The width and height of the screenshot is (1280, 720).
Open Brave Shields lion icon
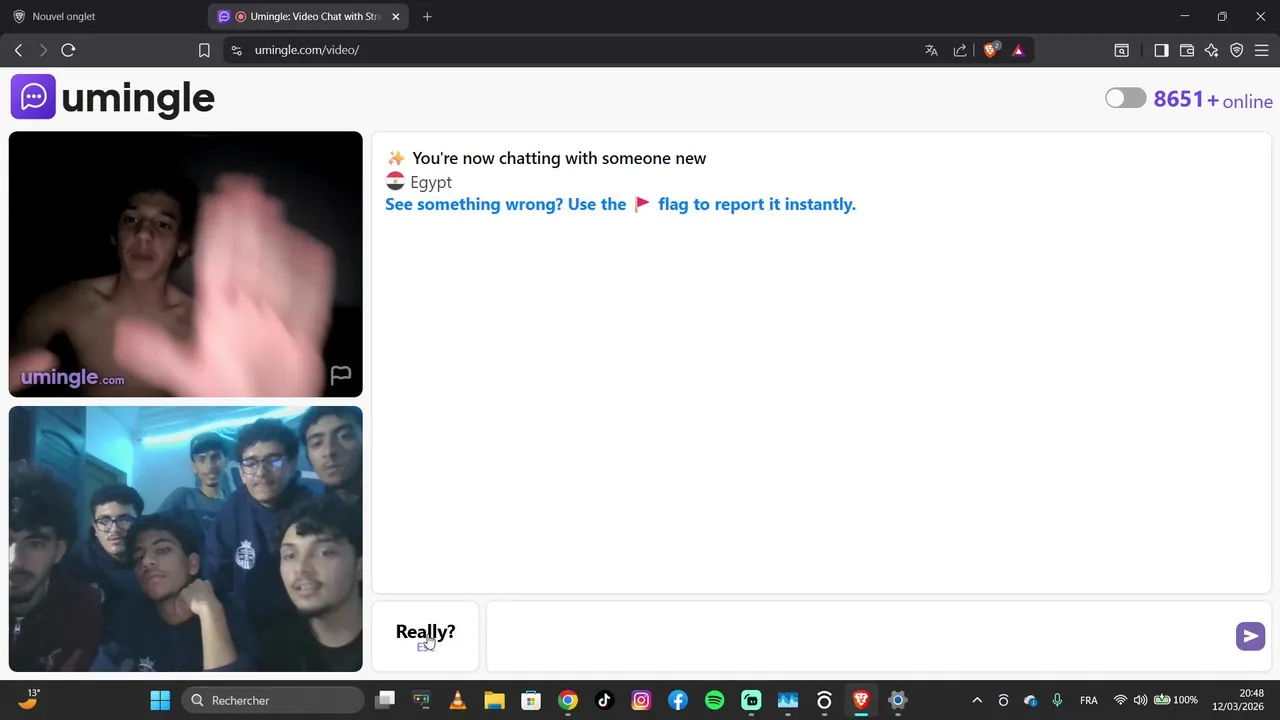point(991,50)
